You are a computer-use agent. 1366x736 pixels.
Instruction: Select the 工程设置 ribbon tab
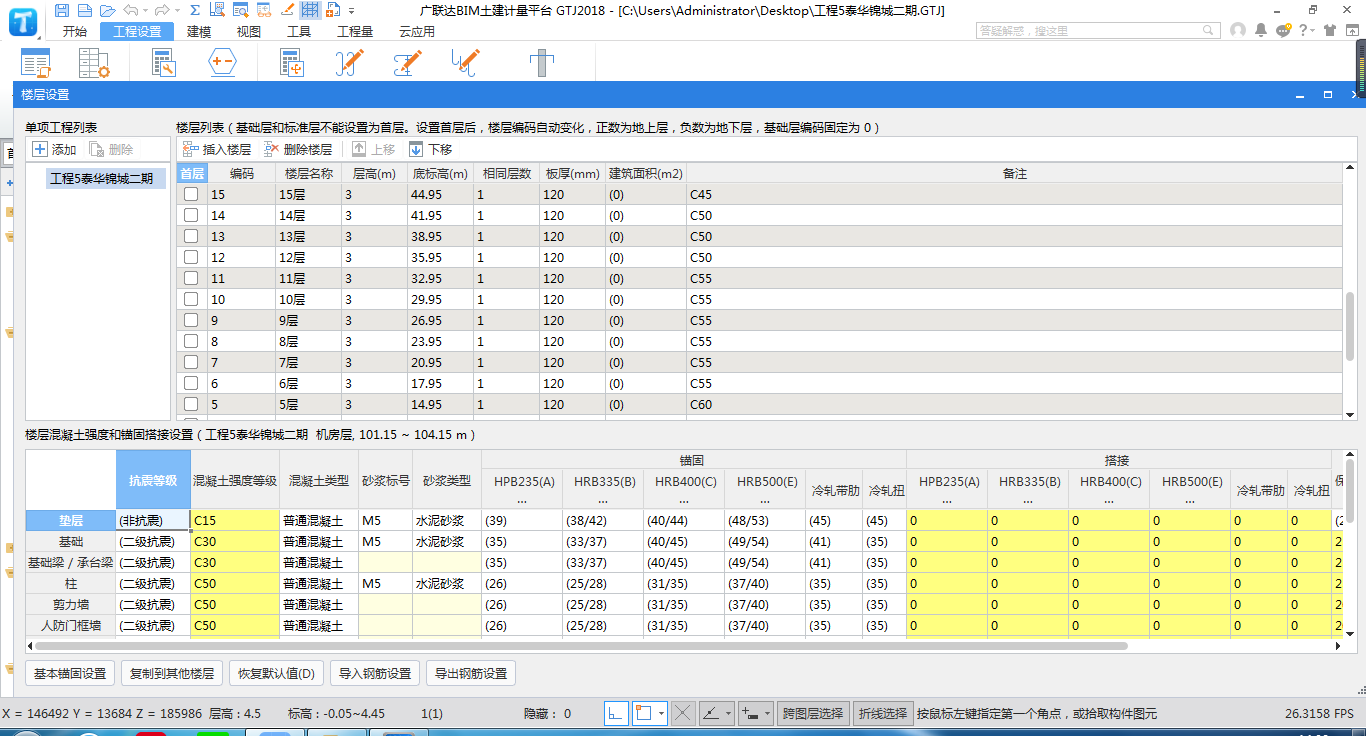tap(137, 31)
